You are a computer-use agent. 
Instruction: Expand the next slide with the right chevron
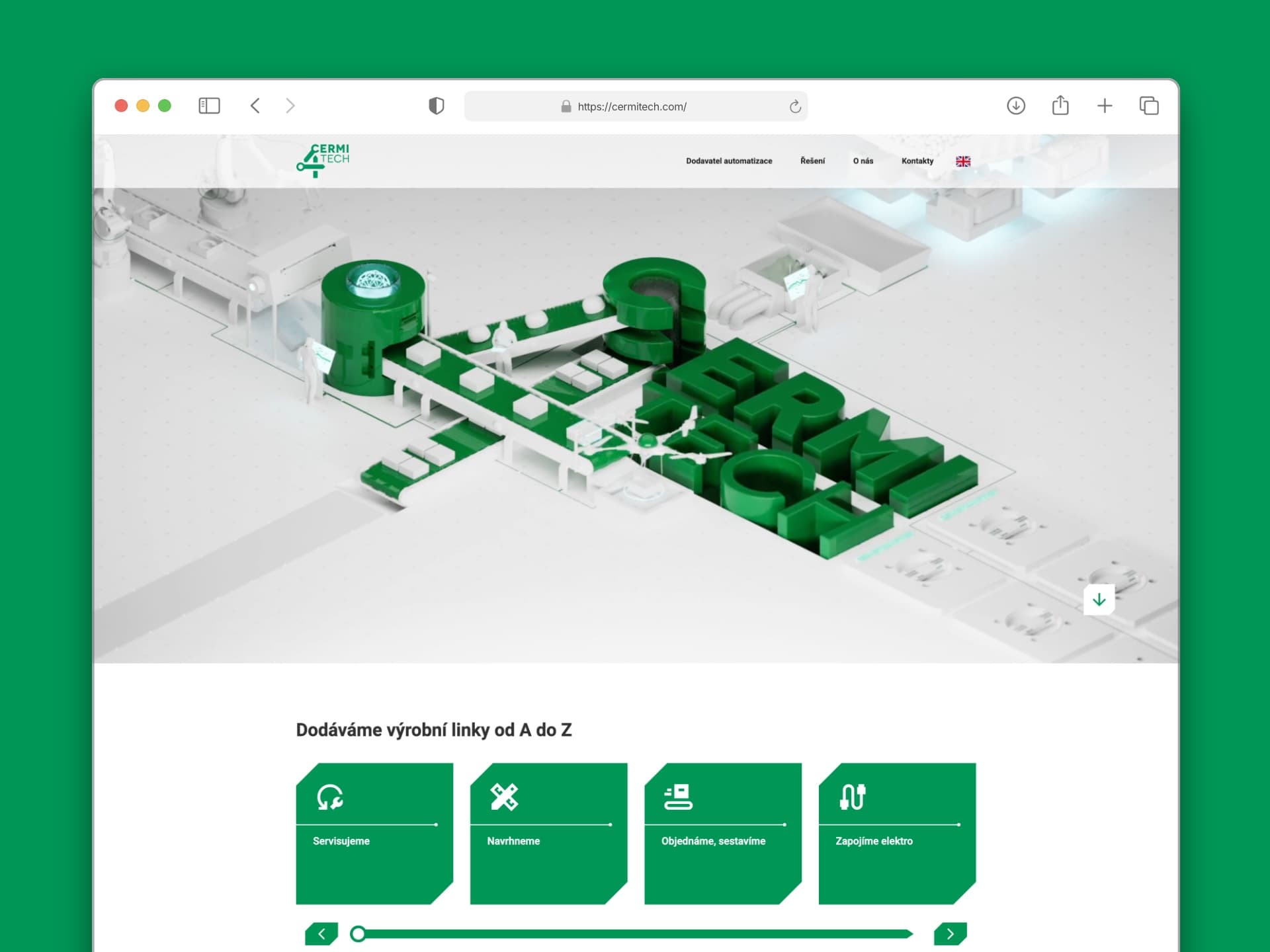(951, 933)
